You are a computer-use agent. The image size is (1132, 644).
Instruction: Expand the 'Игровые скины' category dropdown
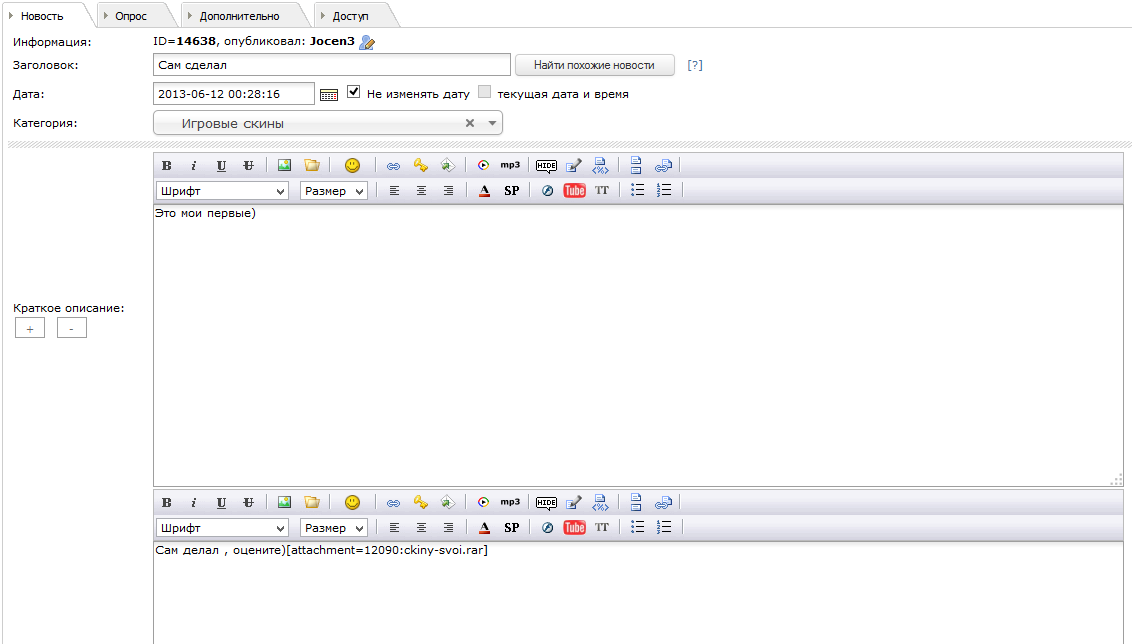(x=492, y=123)
